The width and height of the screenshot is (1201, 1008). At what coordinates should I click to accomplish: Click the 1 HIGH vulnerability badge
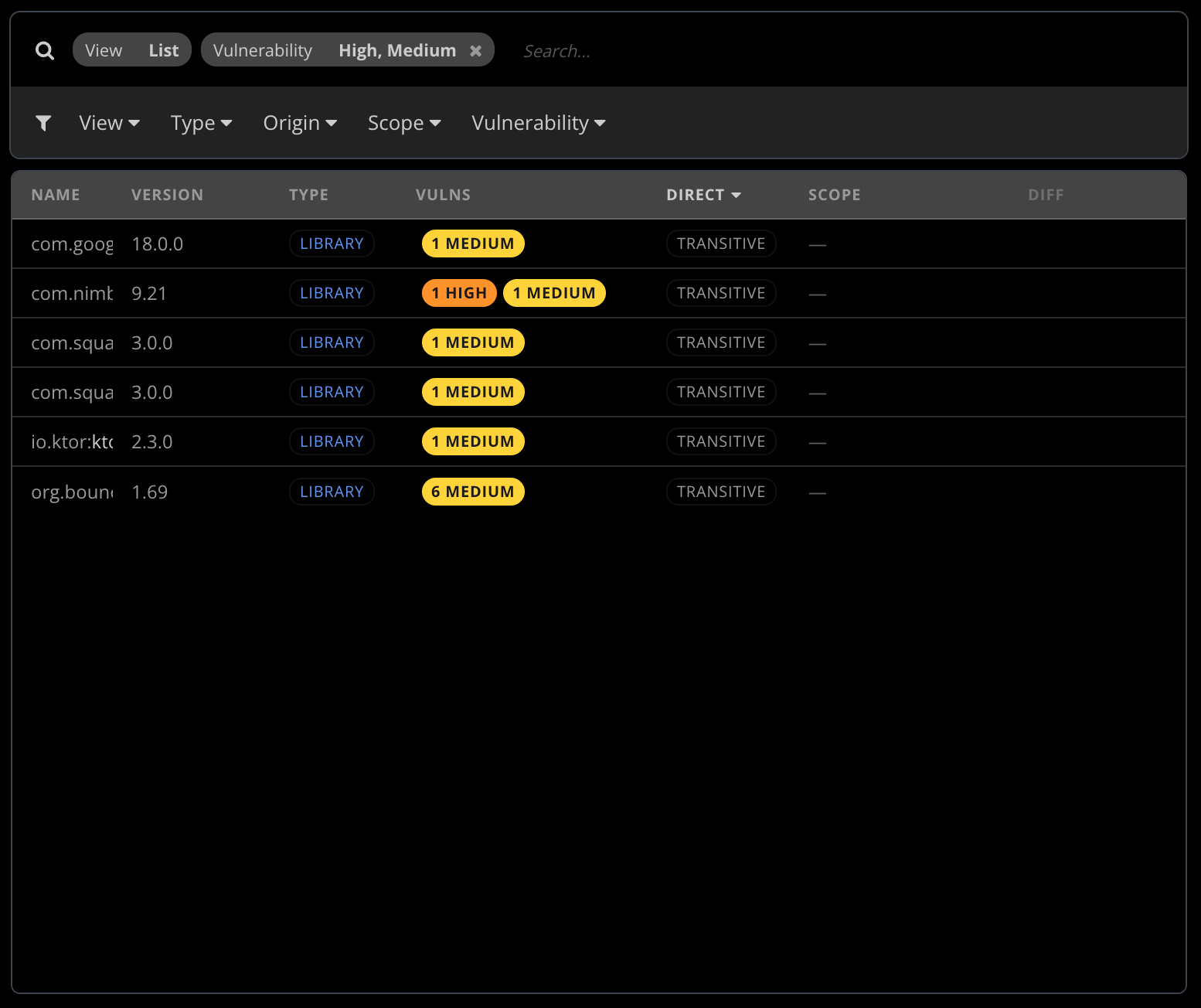(459, 293)
